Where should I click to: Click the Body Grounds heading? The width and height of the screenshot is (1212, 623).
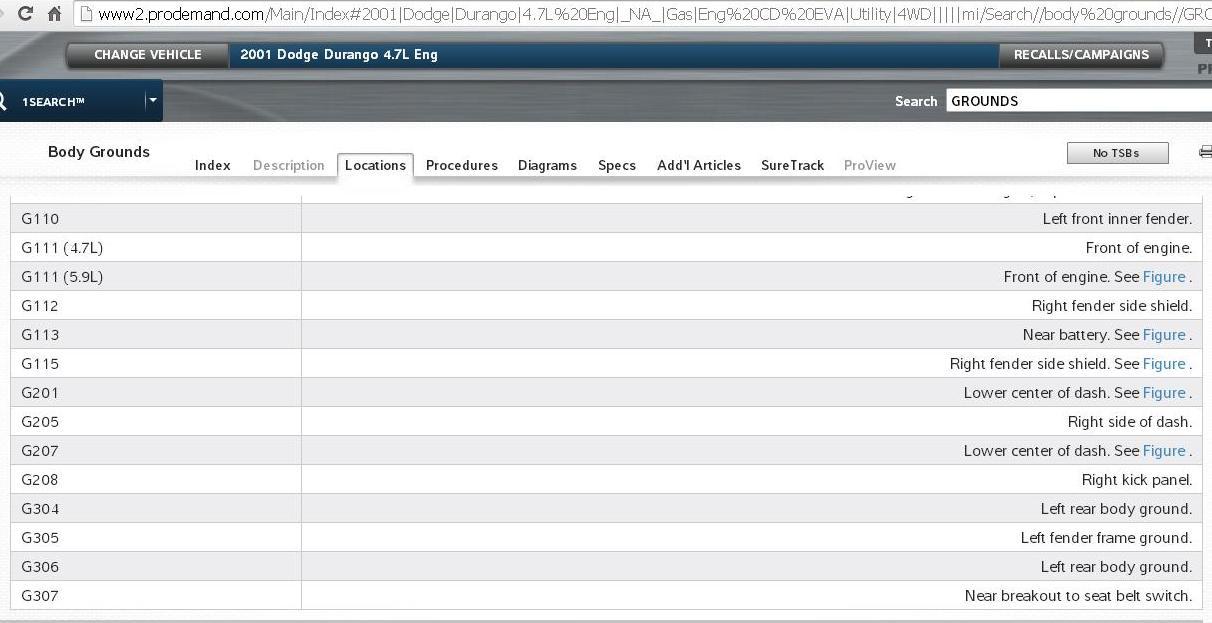[99, 152]
